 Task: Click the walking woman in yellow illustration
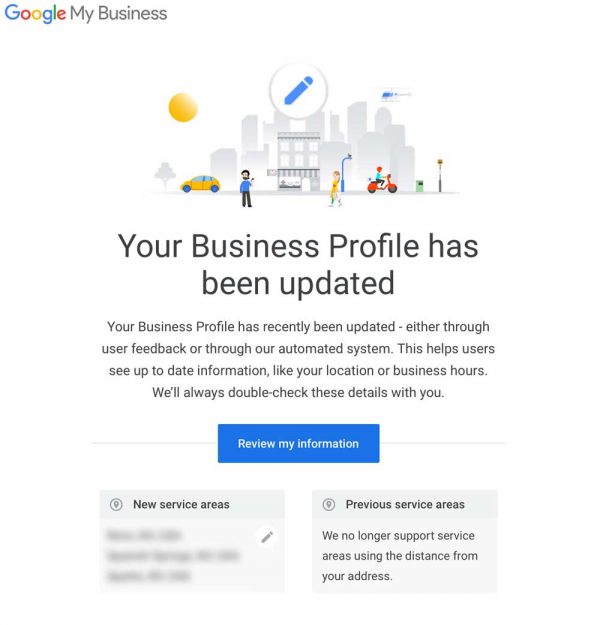[x=336, y=188]
